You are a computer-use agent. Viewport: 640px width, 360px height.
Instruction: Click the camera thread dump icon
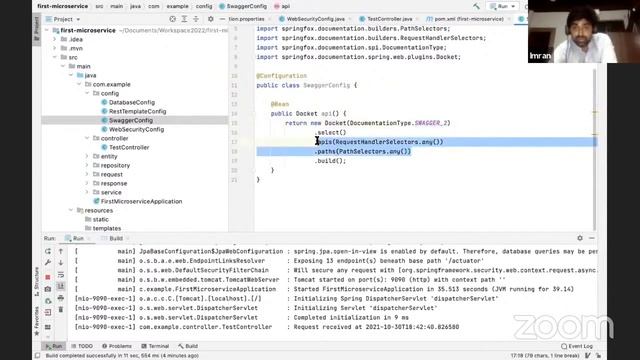click(48, 289)
